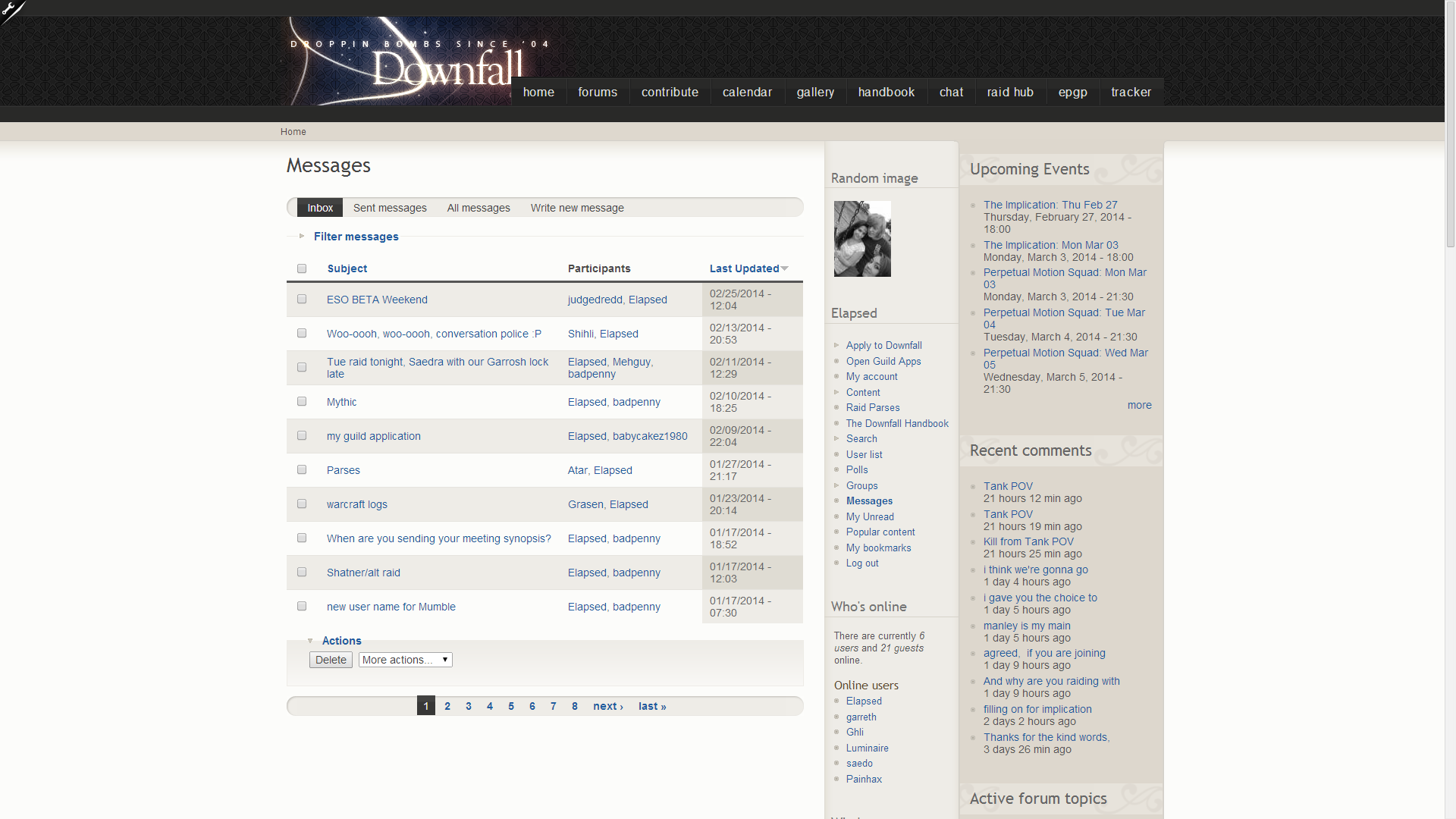Switch to Sent messages tab
The width and height of the screenshot is (1456, 819).
pyautogui.click(x=390, y=207)
